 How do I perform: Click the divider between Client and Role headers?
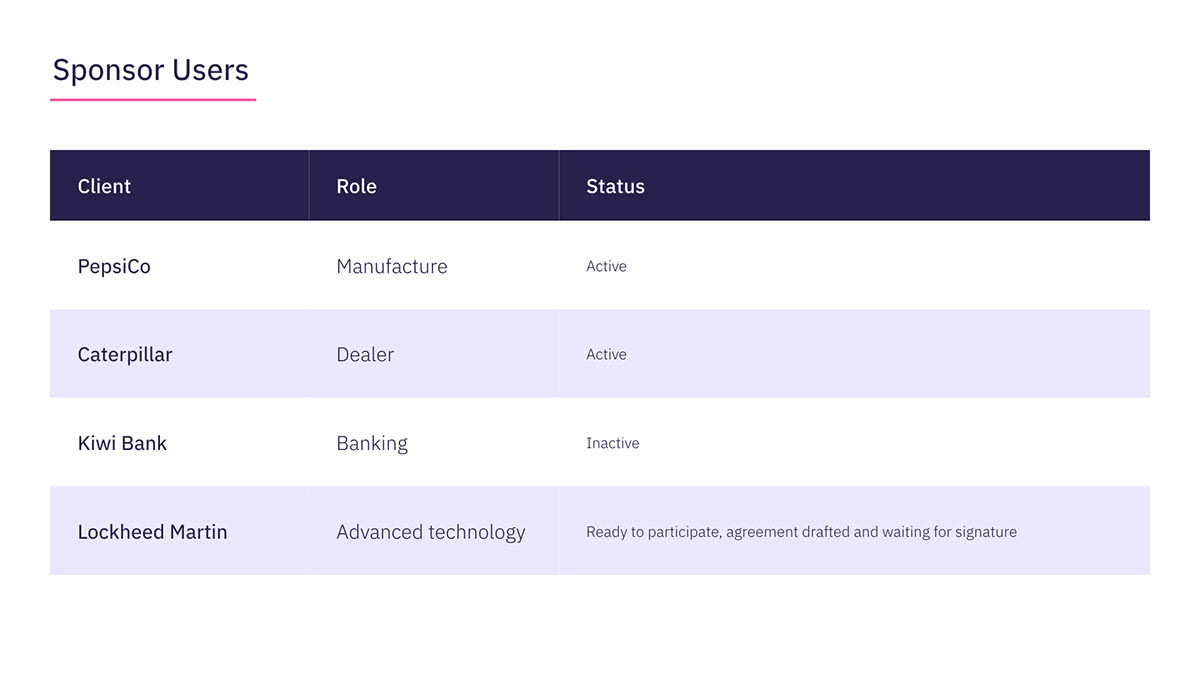click(309, 185)
